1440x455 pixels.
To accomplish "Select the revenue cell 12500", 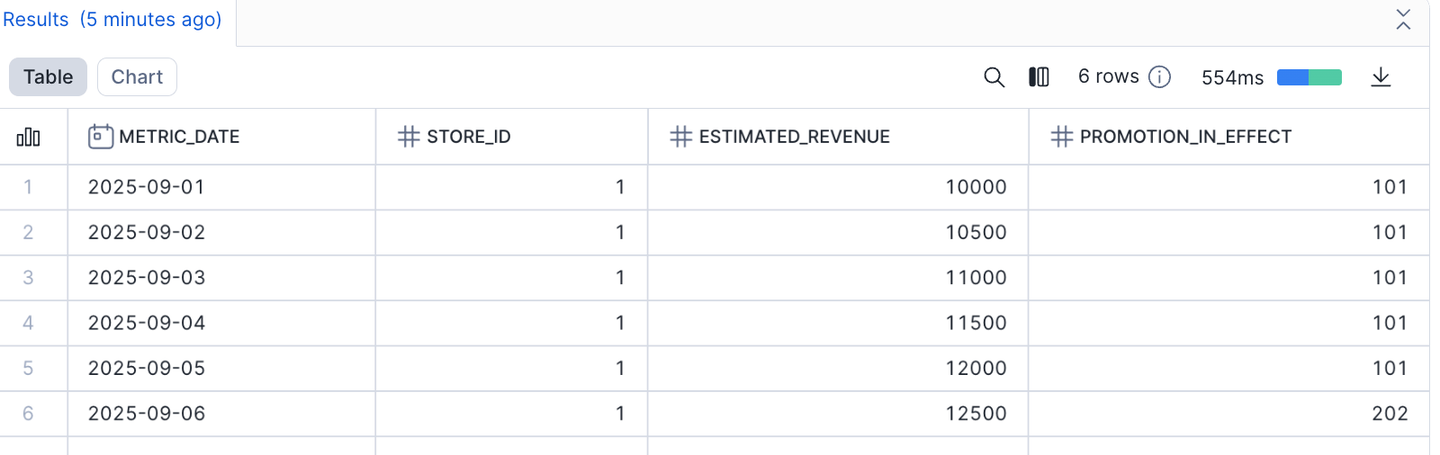I will [x=838, y=413].
